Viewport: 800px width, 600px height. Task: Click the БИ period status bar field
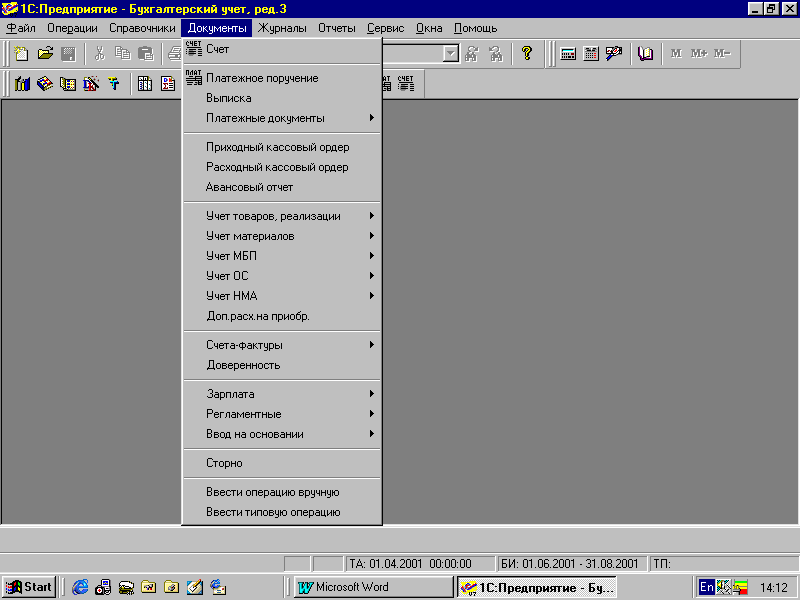point(572,564)
